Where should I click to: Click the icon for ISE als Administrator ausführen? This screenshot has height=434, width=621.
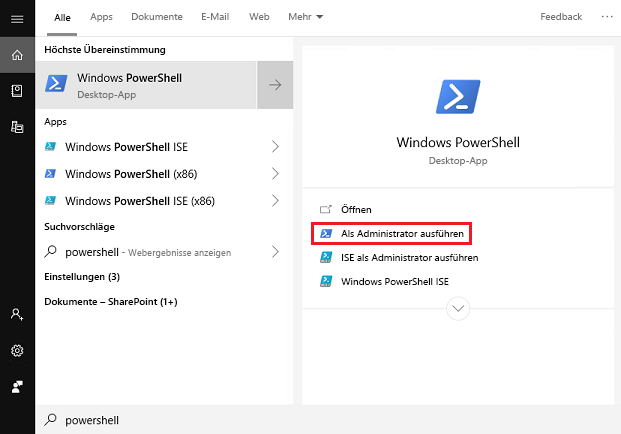pos(326,257)
